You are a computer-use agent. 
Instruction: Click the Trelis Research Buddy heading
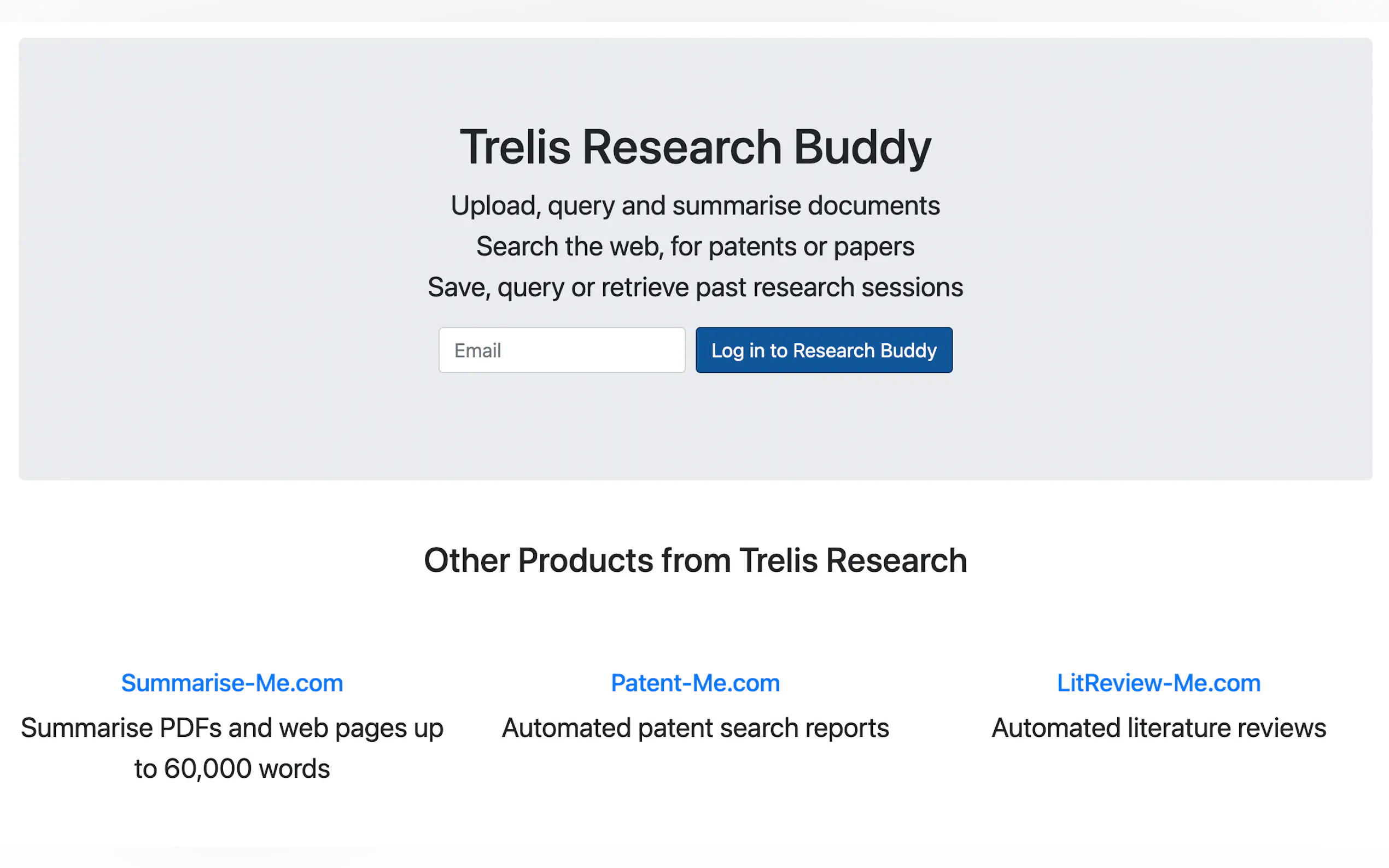[x=695, y=147]
